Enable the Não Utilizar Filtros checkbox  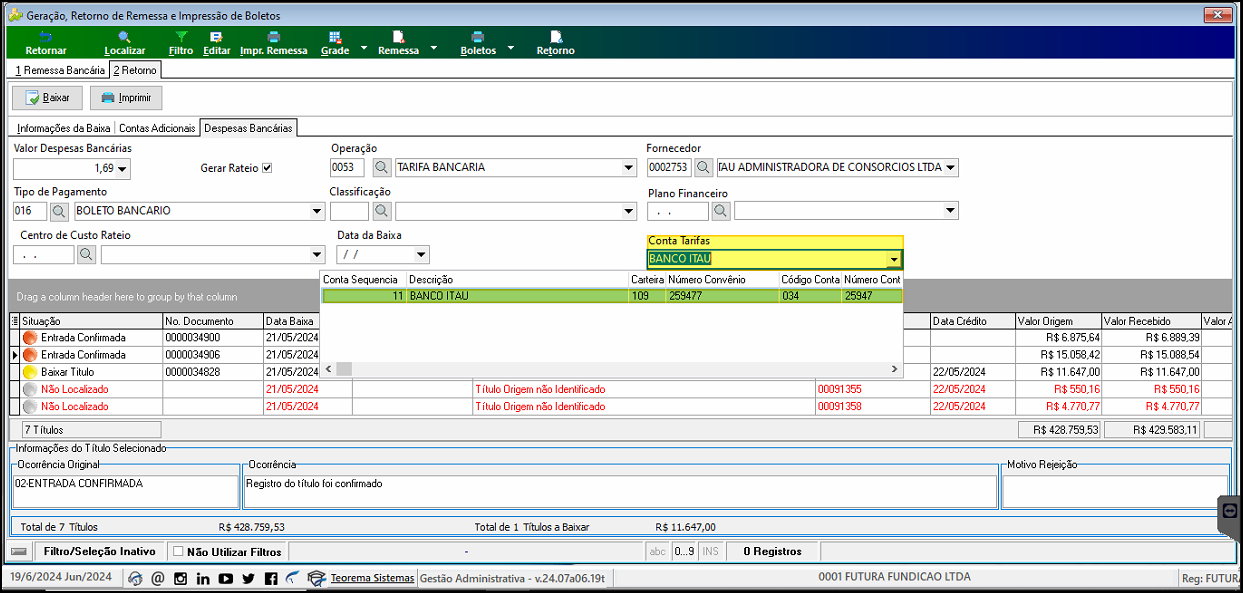pyautogui.click(x=178, y=551)
